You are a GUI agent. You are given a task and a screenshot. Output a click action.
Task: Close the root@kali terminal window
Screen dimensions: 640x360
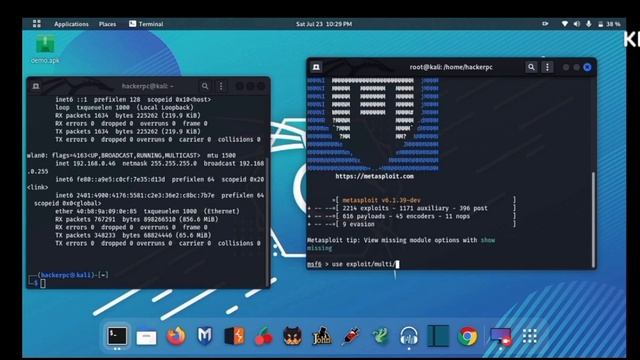pyautogui.click(x=587, y=67)
